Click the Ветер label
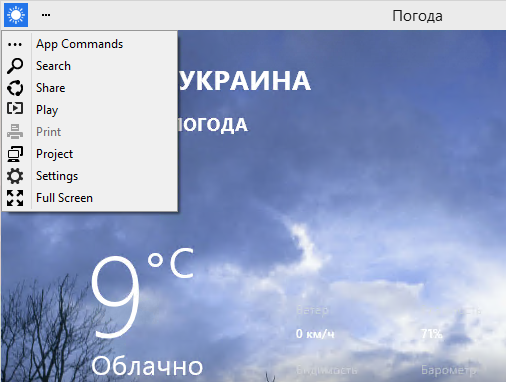 pos(312,310)
